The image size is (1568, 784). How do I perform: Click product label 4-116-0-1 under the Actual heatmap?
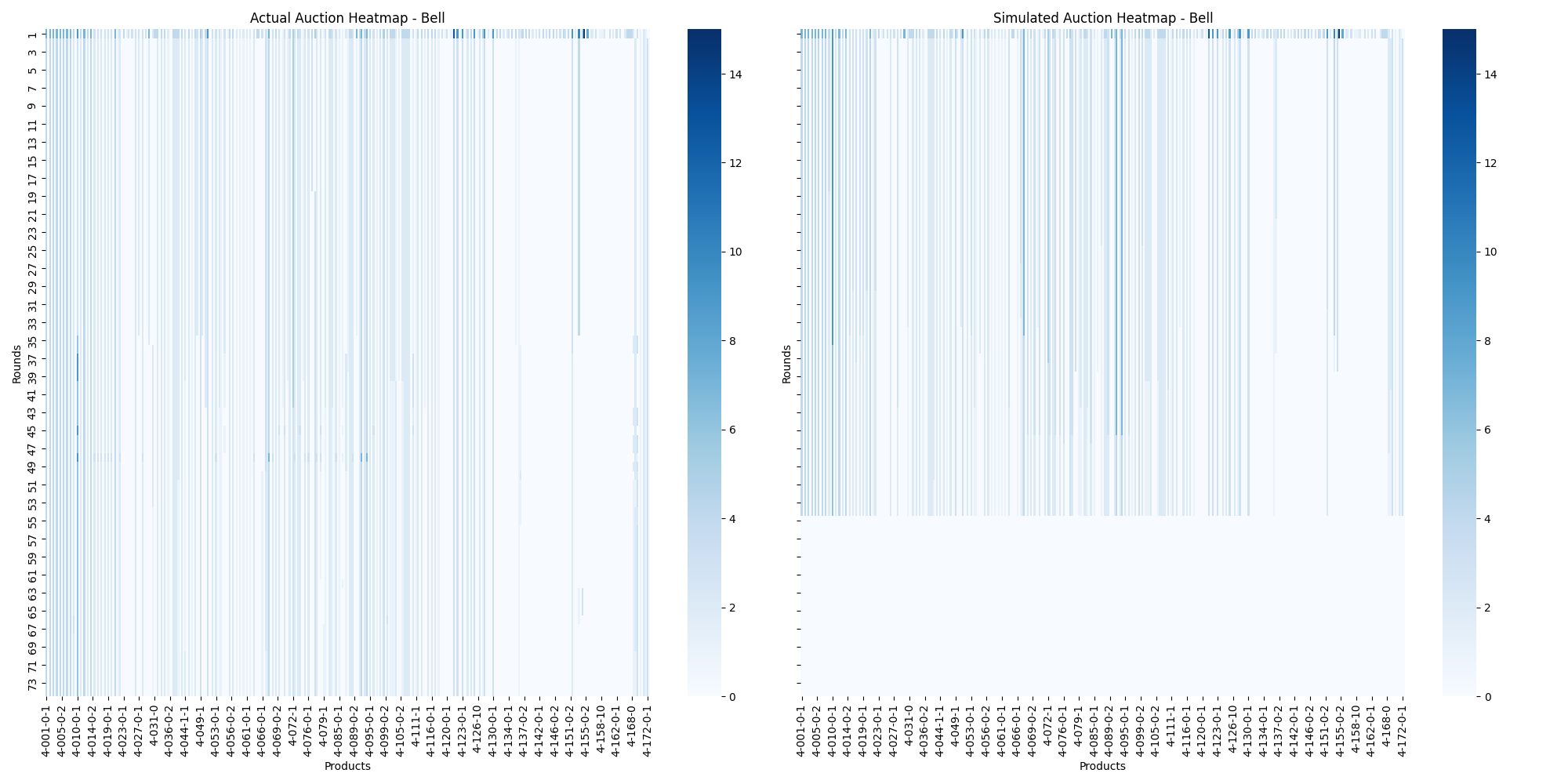[x=431, y=730]
